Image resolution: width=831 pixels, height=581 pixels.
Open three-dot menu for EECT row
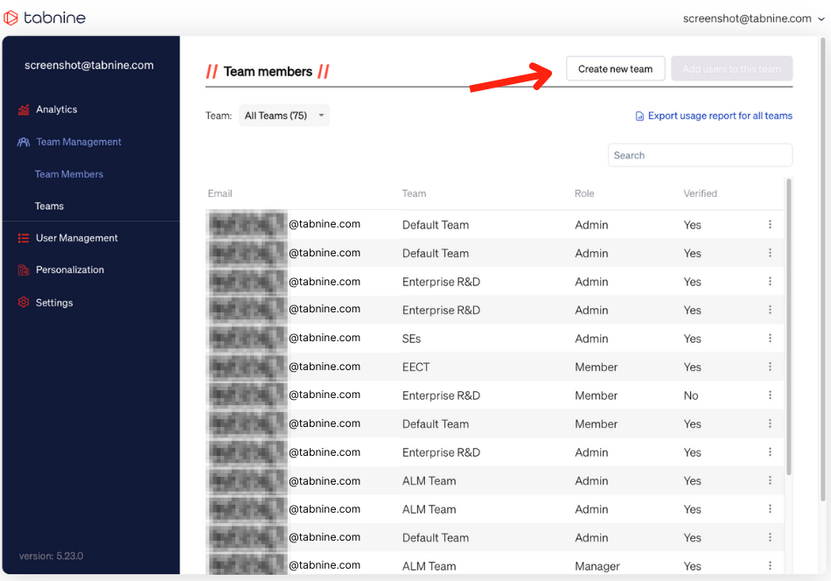click(x=770, y=367)
